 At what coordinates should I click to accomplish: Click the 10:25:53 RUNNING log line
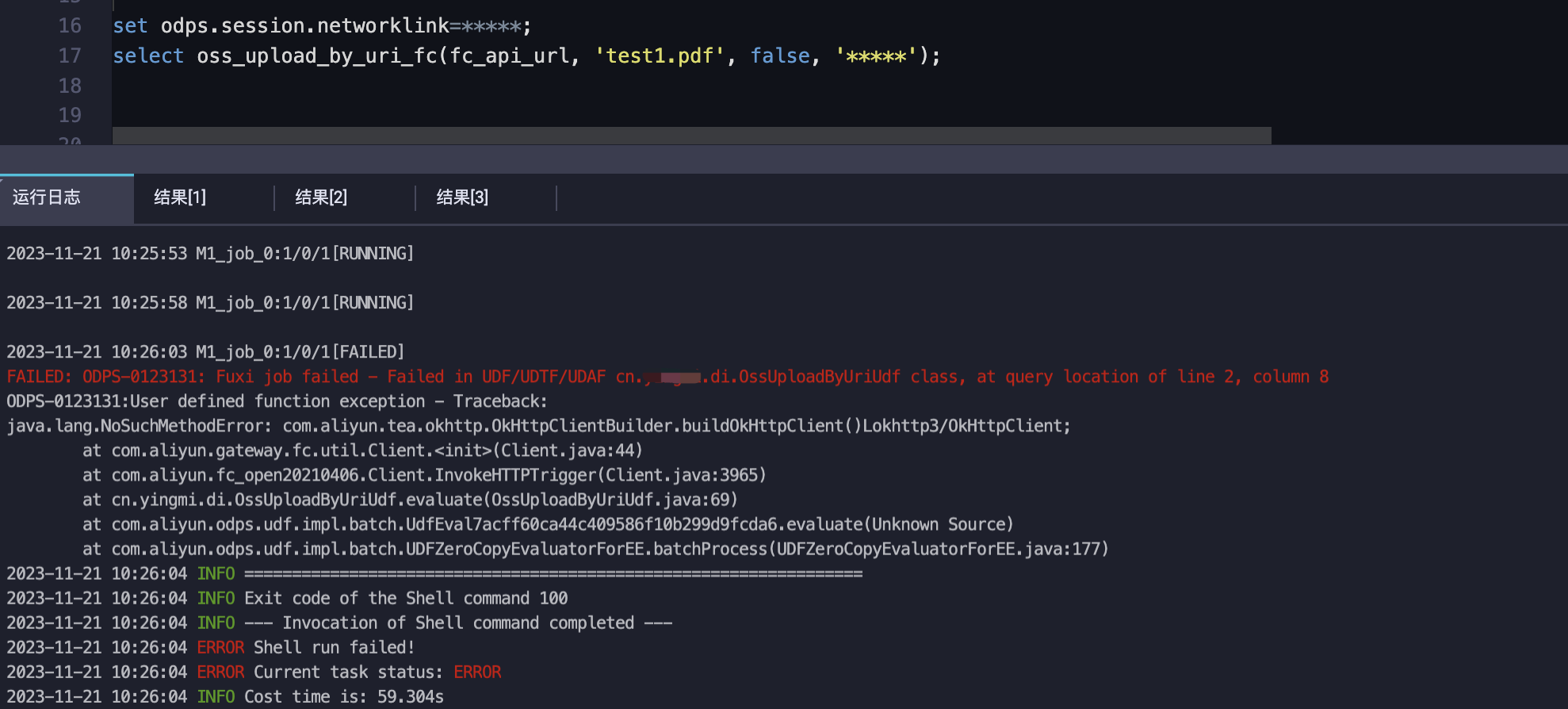pyautogui.click(x=210, y=254)
